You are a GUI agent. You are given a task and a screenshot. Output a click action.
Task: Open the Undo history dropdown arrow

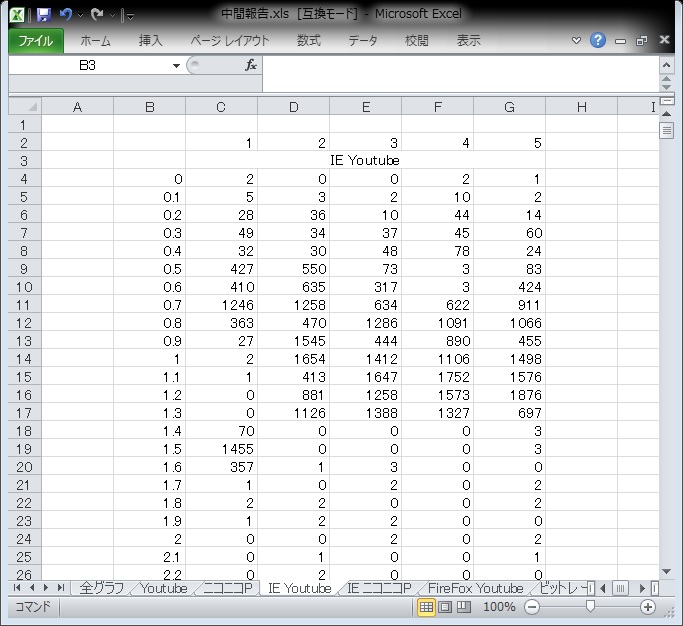coord(80,16)
